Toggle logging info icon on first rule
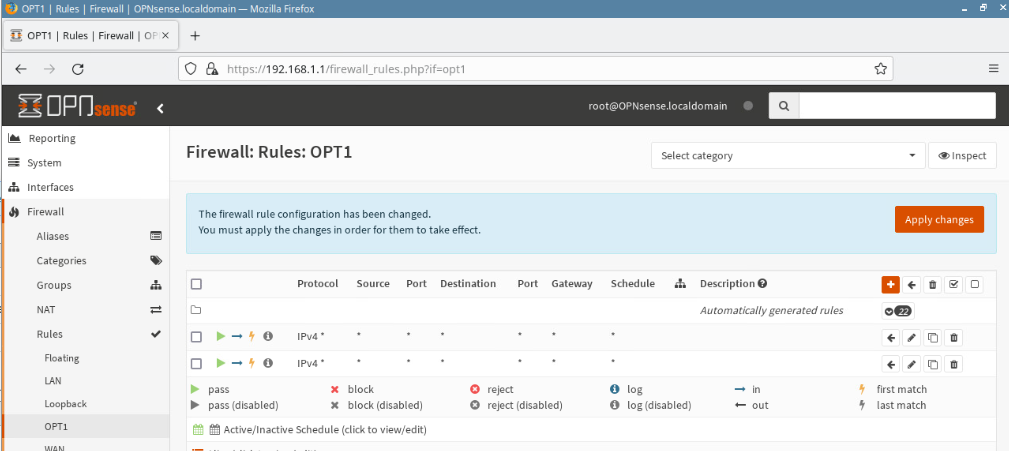This screenshot has height=451, width=1009. [268, 337]
